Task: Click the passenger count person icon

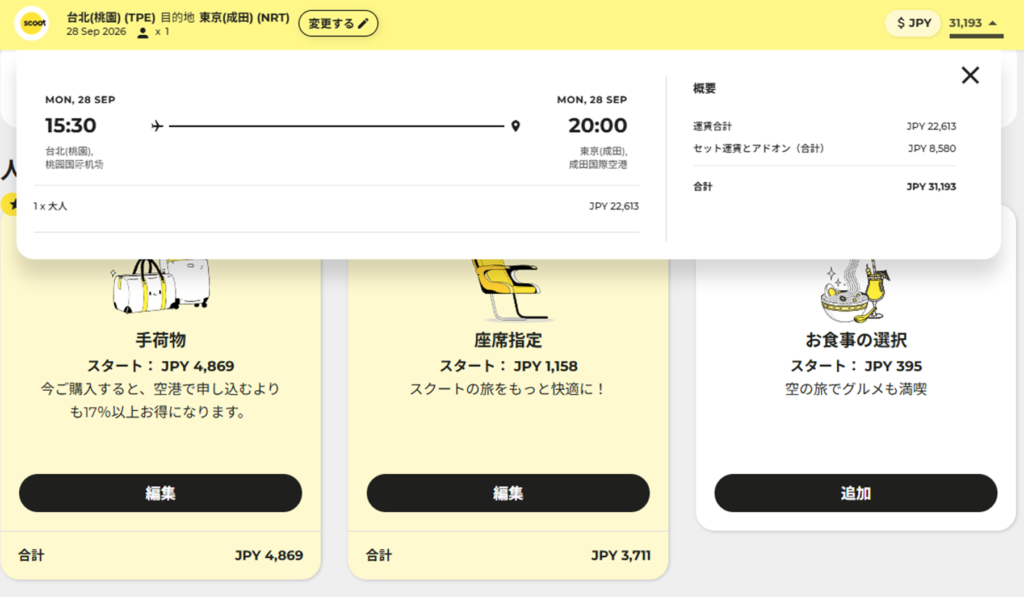Action: (x=143, y=32)
